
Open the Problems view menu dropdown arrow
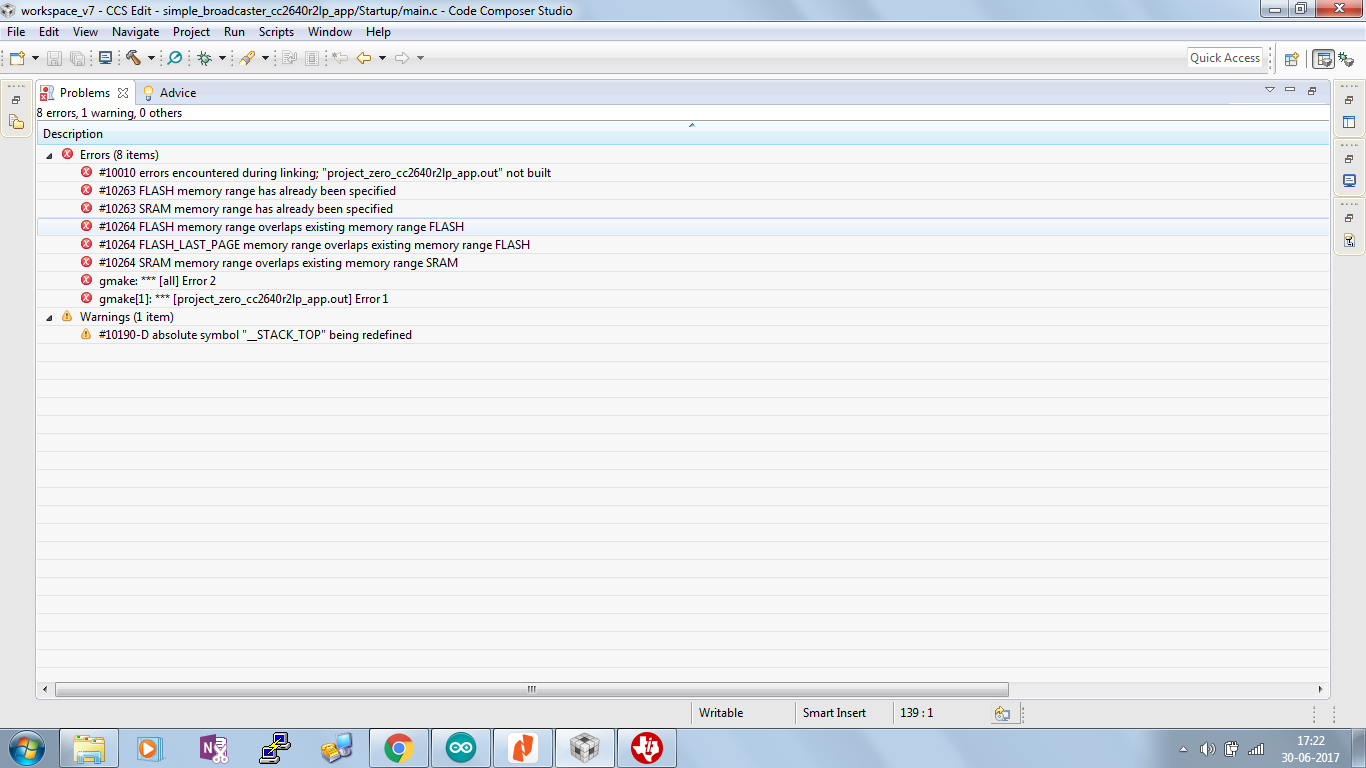[x=1270, y=90]
